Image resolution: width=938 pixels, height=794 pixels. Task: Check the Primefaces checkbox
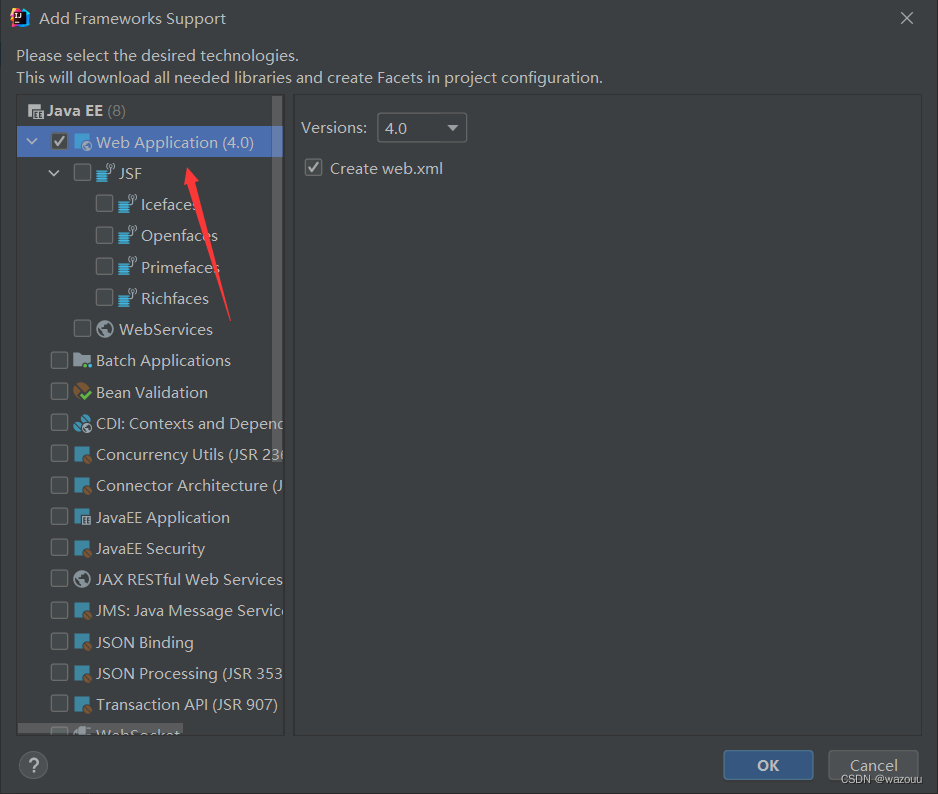click(104, 266)
